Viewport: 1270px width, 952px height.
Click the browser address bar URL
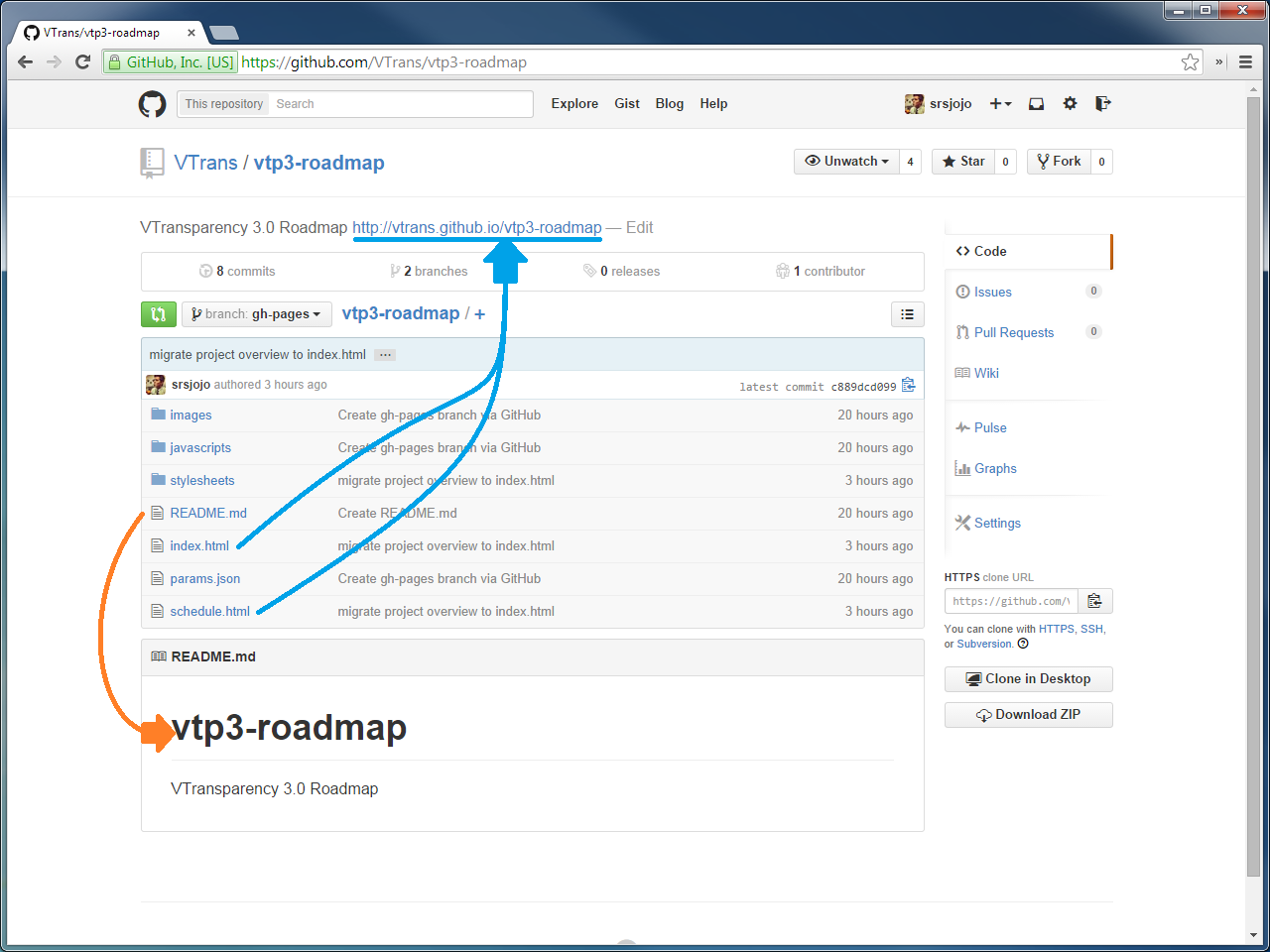(x=384, y=62)
